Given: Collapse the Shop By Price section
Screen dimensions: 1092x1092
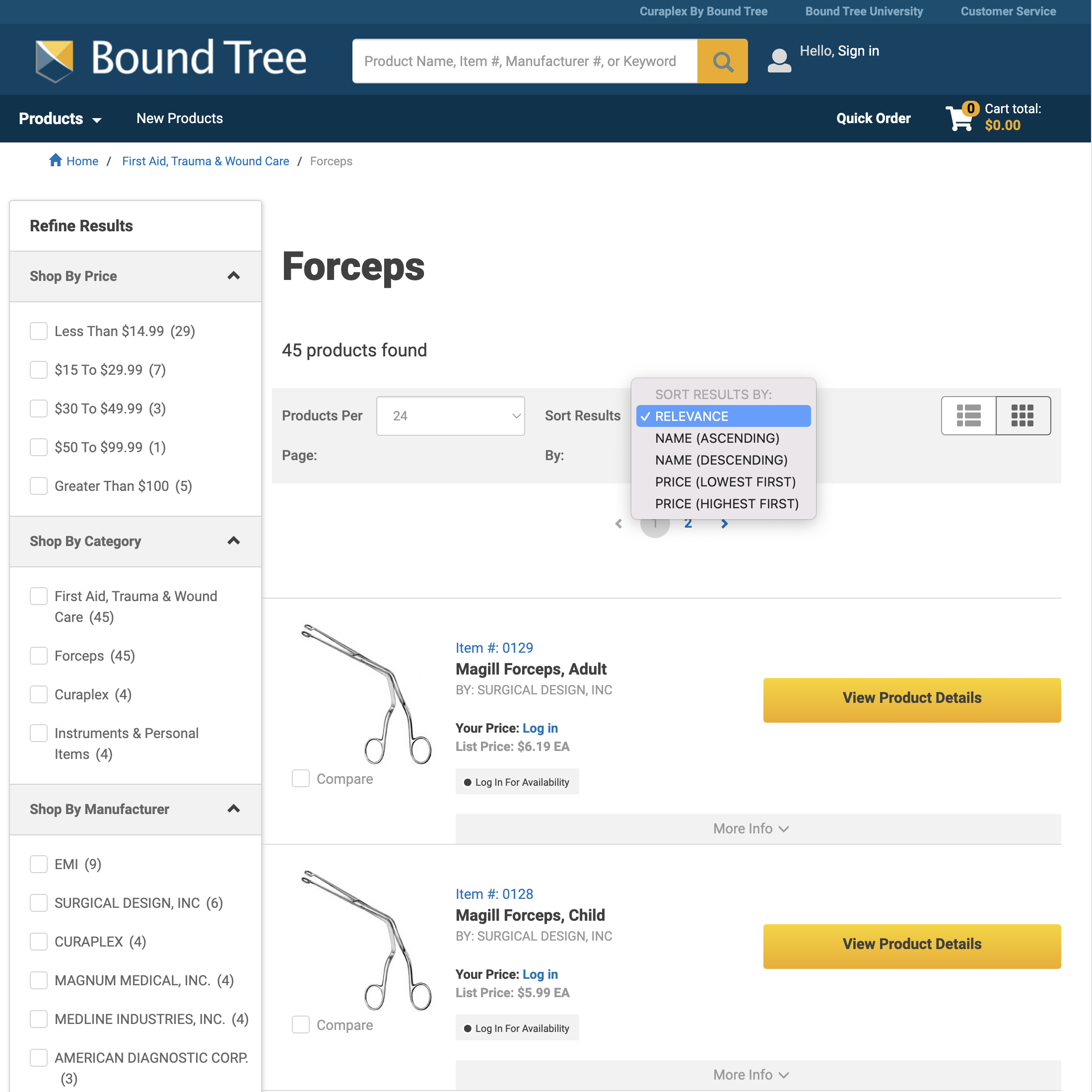Looking at the screenshot, I should click(x=234, y=276).
